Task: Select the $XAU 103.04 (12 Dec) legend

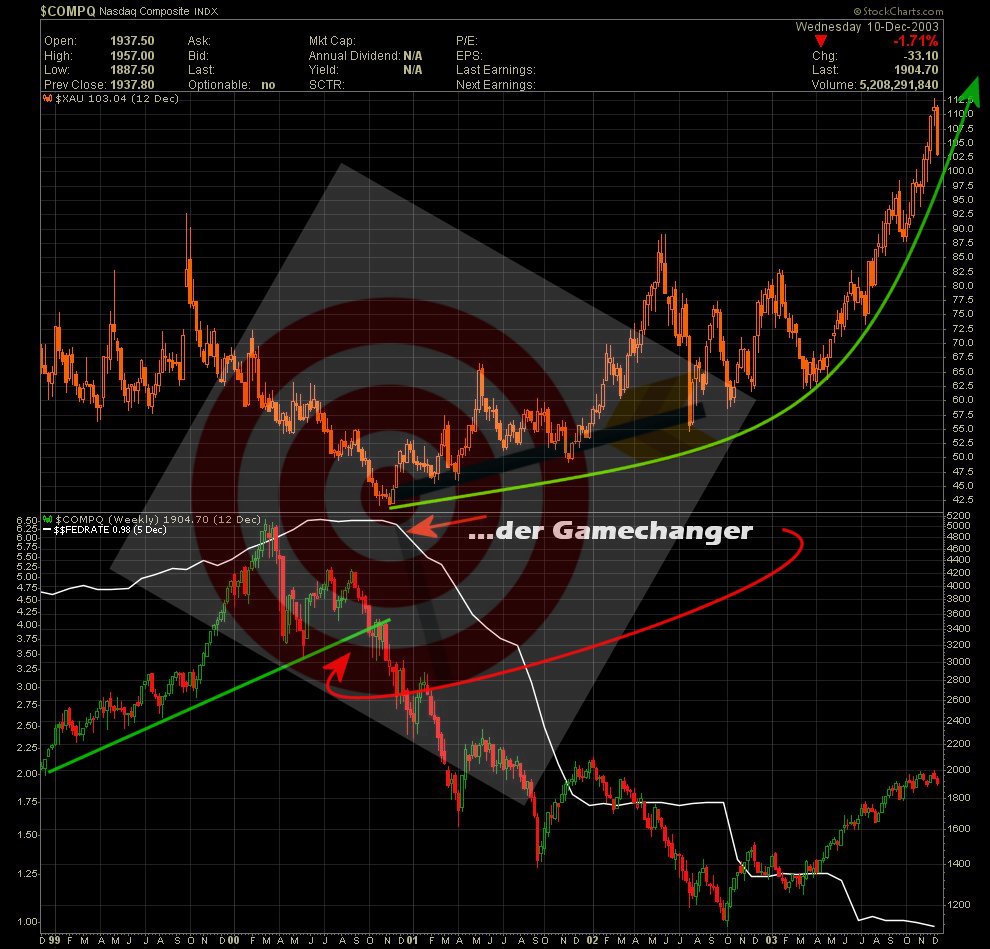Action: [117, 98]
